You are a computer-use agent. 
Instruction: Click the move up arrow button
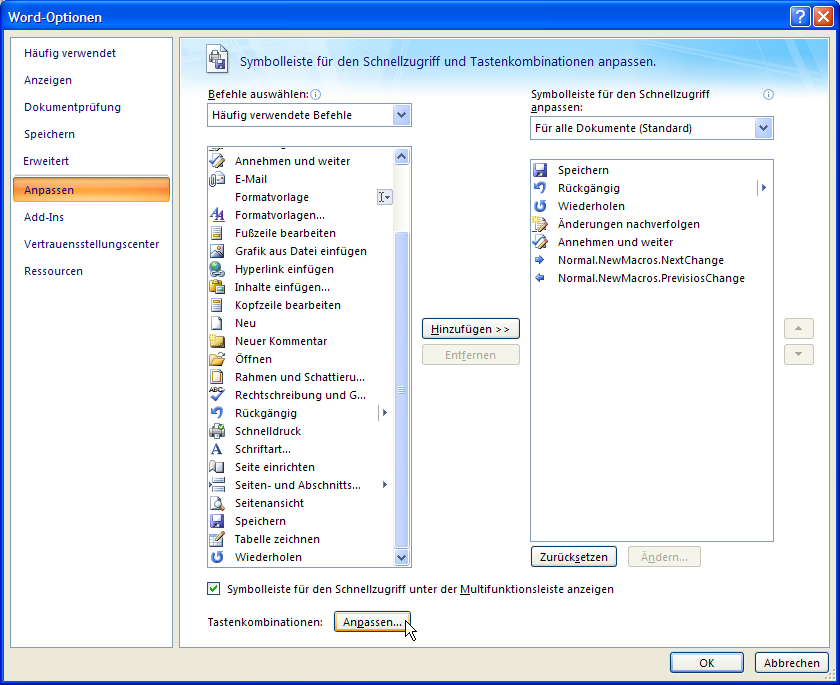click(x=799, y=329)
